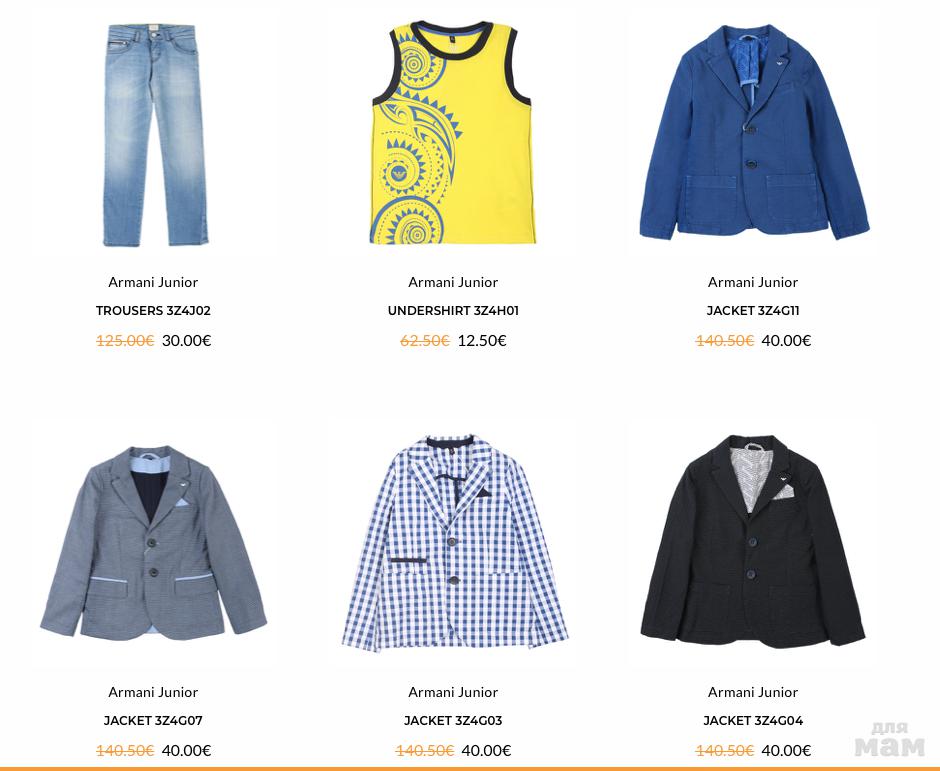The width and height of the screenshot is (940, 771).
Task: Select Armani Junior brand above JACKET 3Z4G11
Action: pos(753,282)
